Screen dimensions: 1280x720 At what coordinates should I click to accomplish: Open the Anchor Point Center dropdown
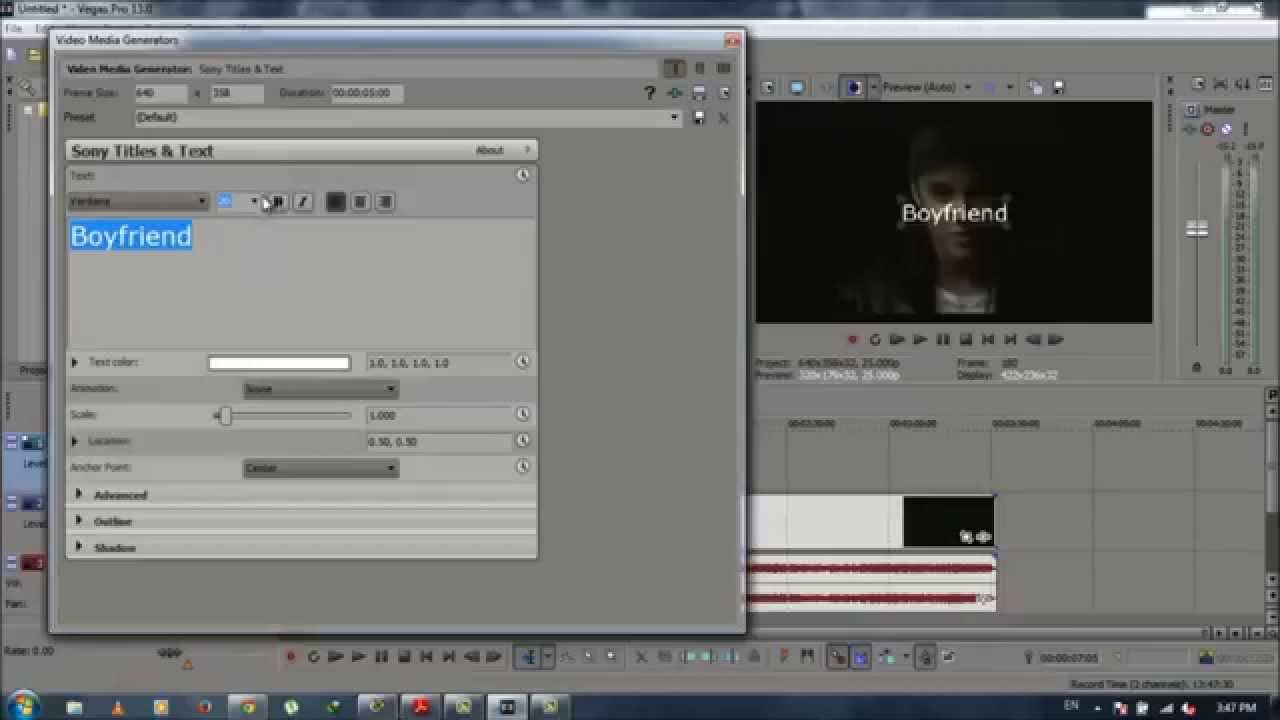point(321,468)
